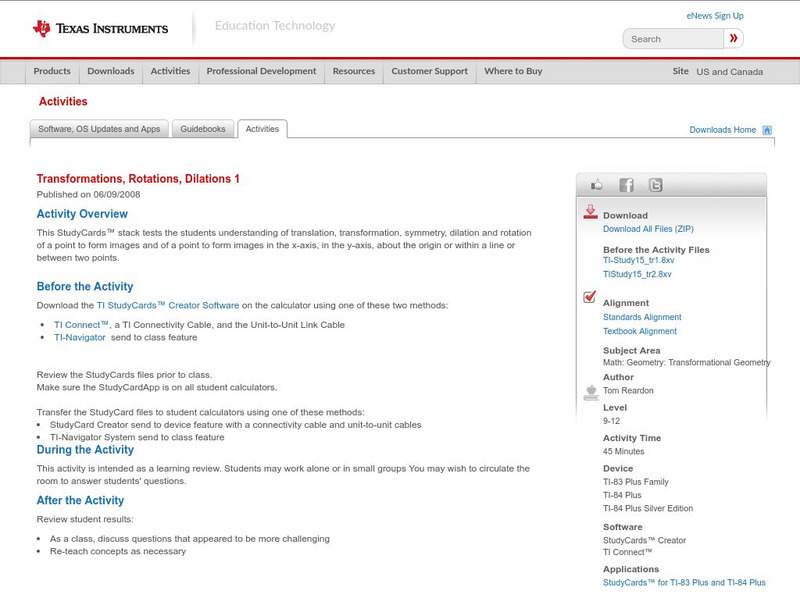The width and height of the screenshot is (800, 598).
Task: Open StudyCards for TI-83 Plus application link
Action: point(684,582)
